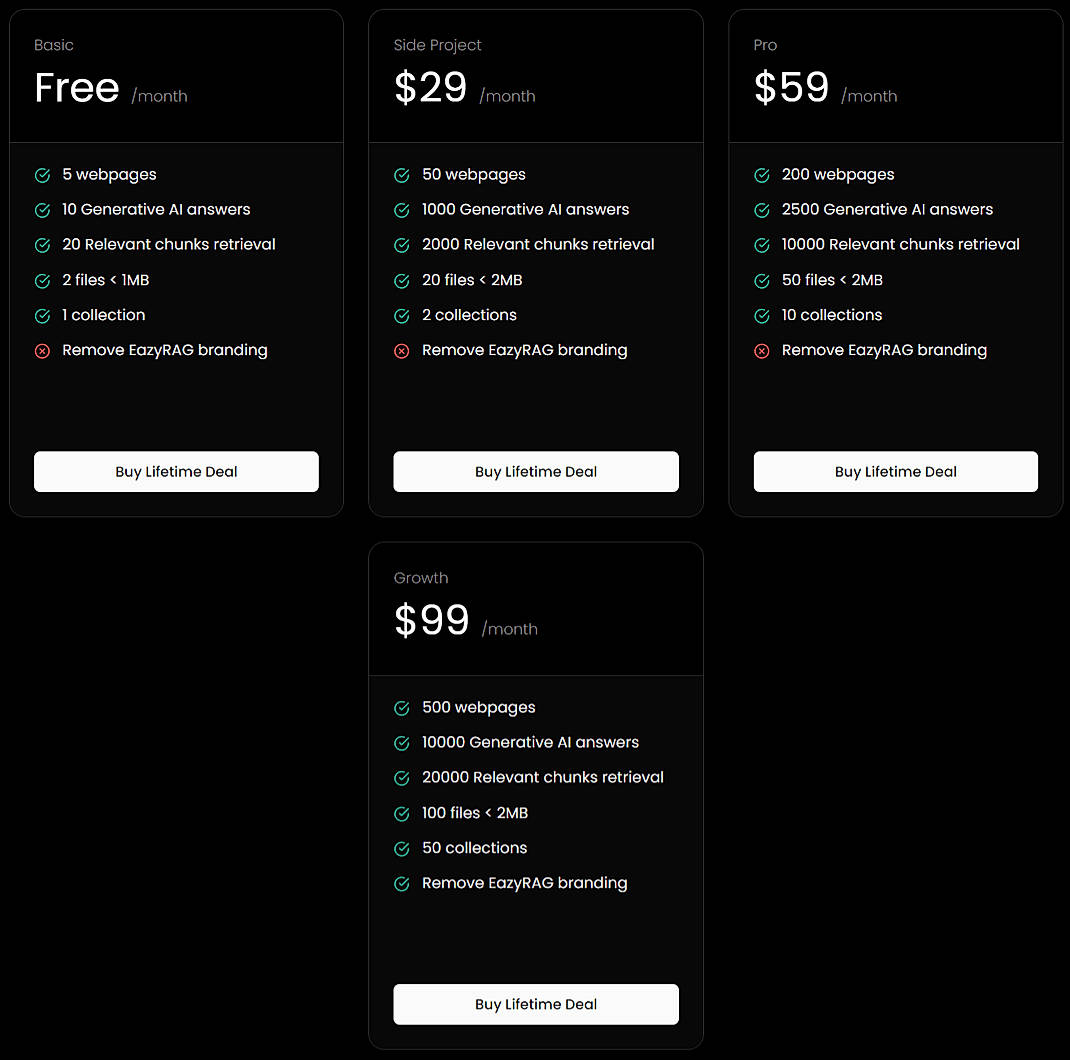Click the check icon beside 20 files < 2MB
The height and width of the screenshot is (1060, 1070).
pyautogui.click(x=402, y=280)
